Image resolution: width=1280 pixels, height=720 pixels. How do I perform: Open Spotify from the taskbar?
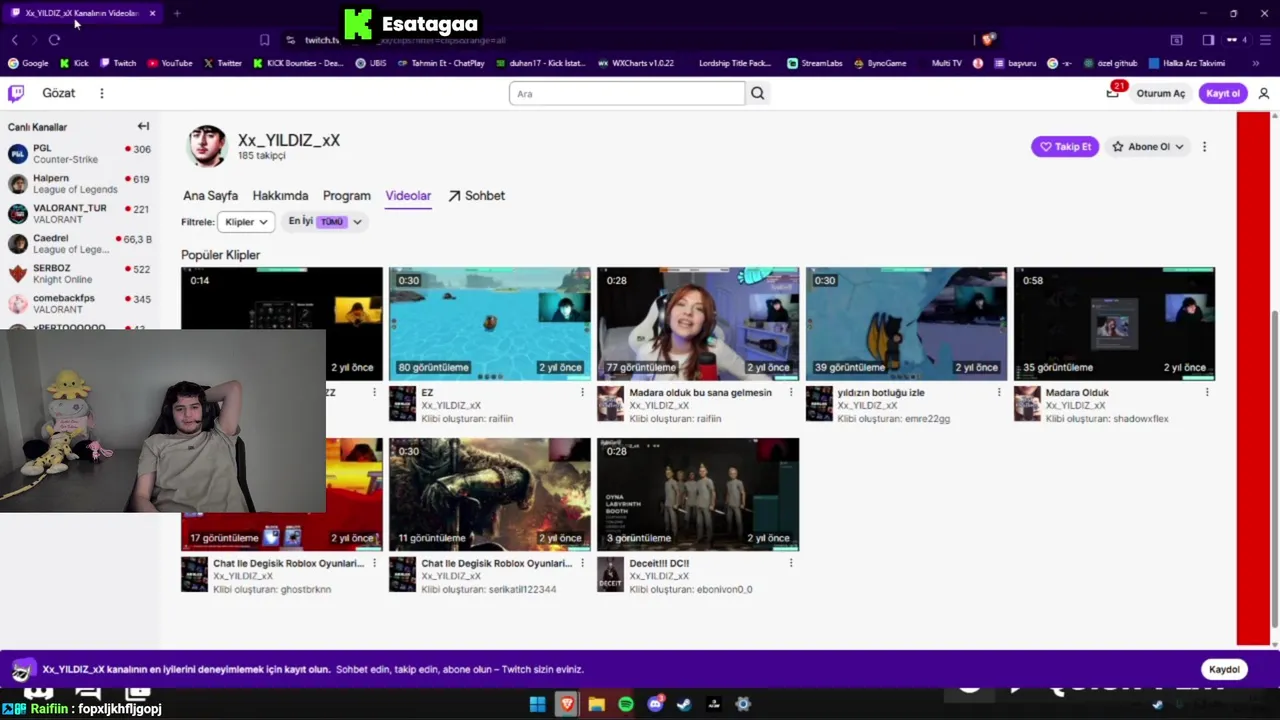(x=626, y=704)
